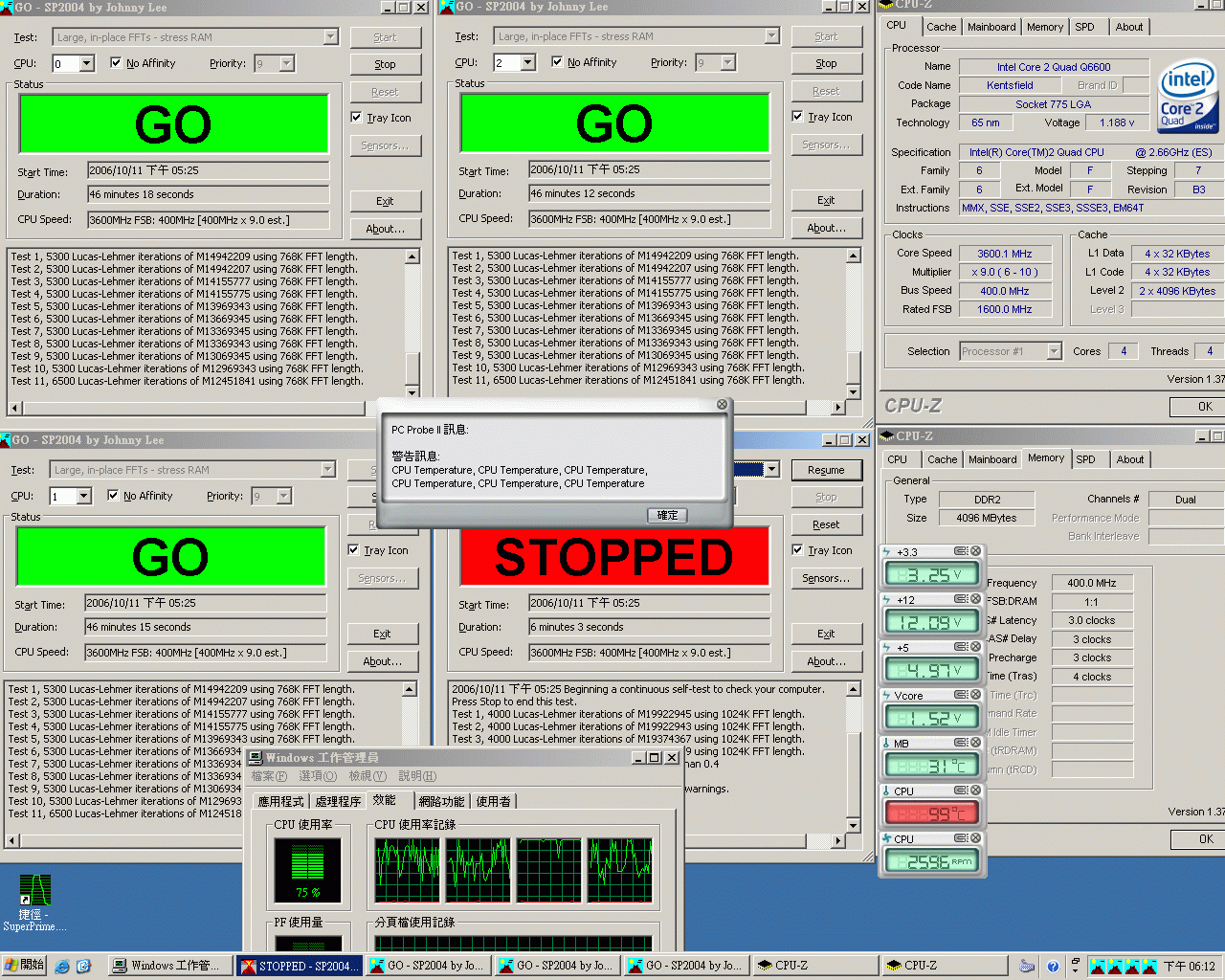Select Windows 工作管 taskbar button
The height and width of the screenshot is (980, 1225).
[168, 966]
